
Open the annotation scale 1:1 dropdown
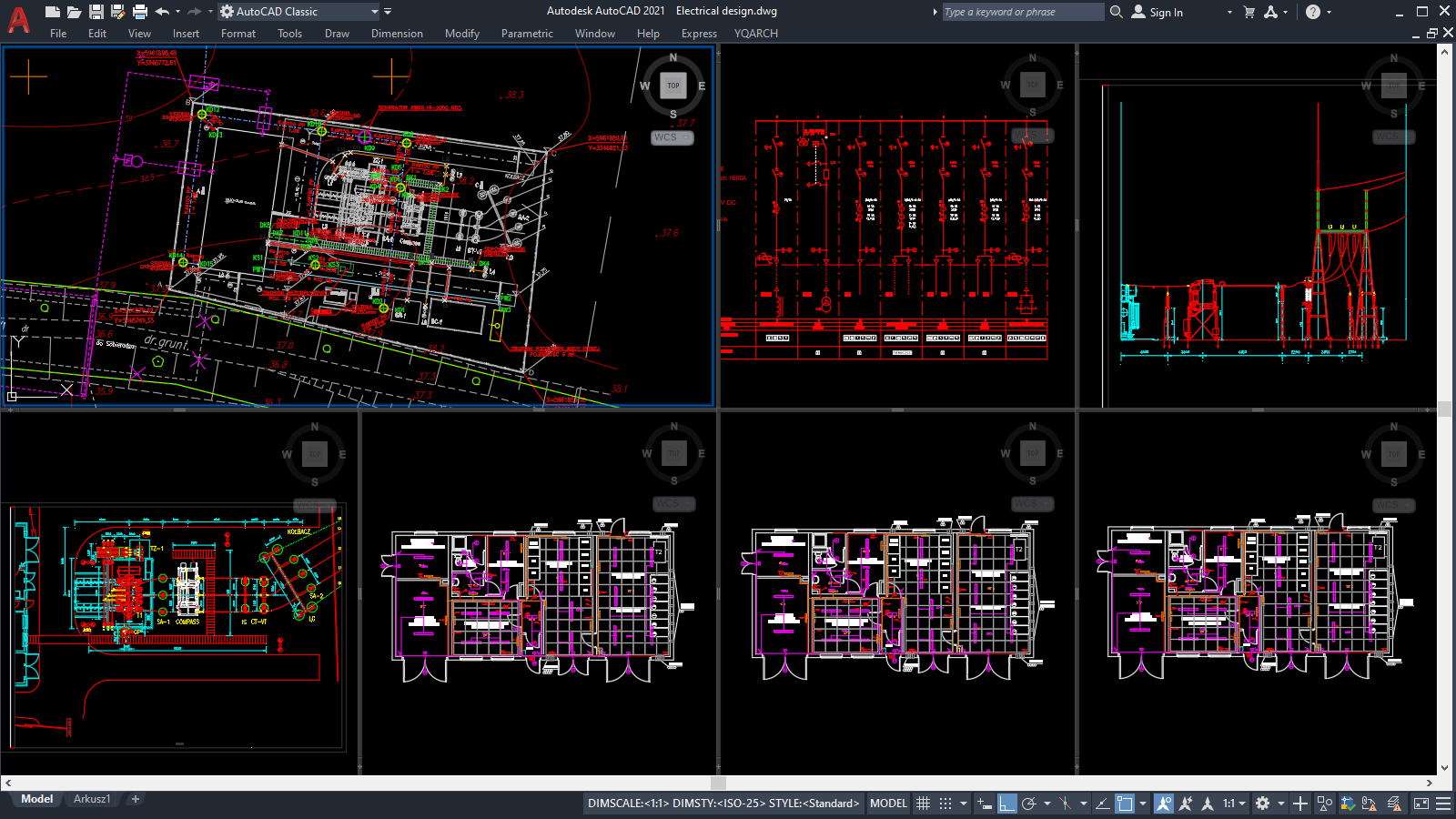click(1241, 804)
